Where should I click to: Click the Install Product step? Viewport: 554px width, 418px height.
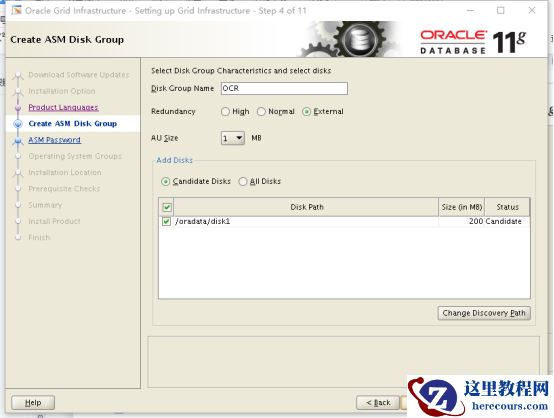[x=54, y=221]
